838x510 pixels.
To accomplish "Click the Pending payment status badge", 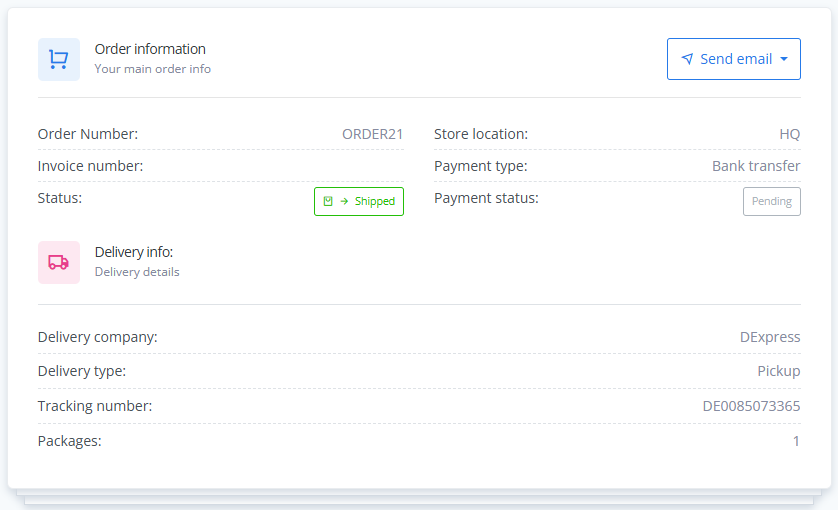I will [x=772, y=202].
